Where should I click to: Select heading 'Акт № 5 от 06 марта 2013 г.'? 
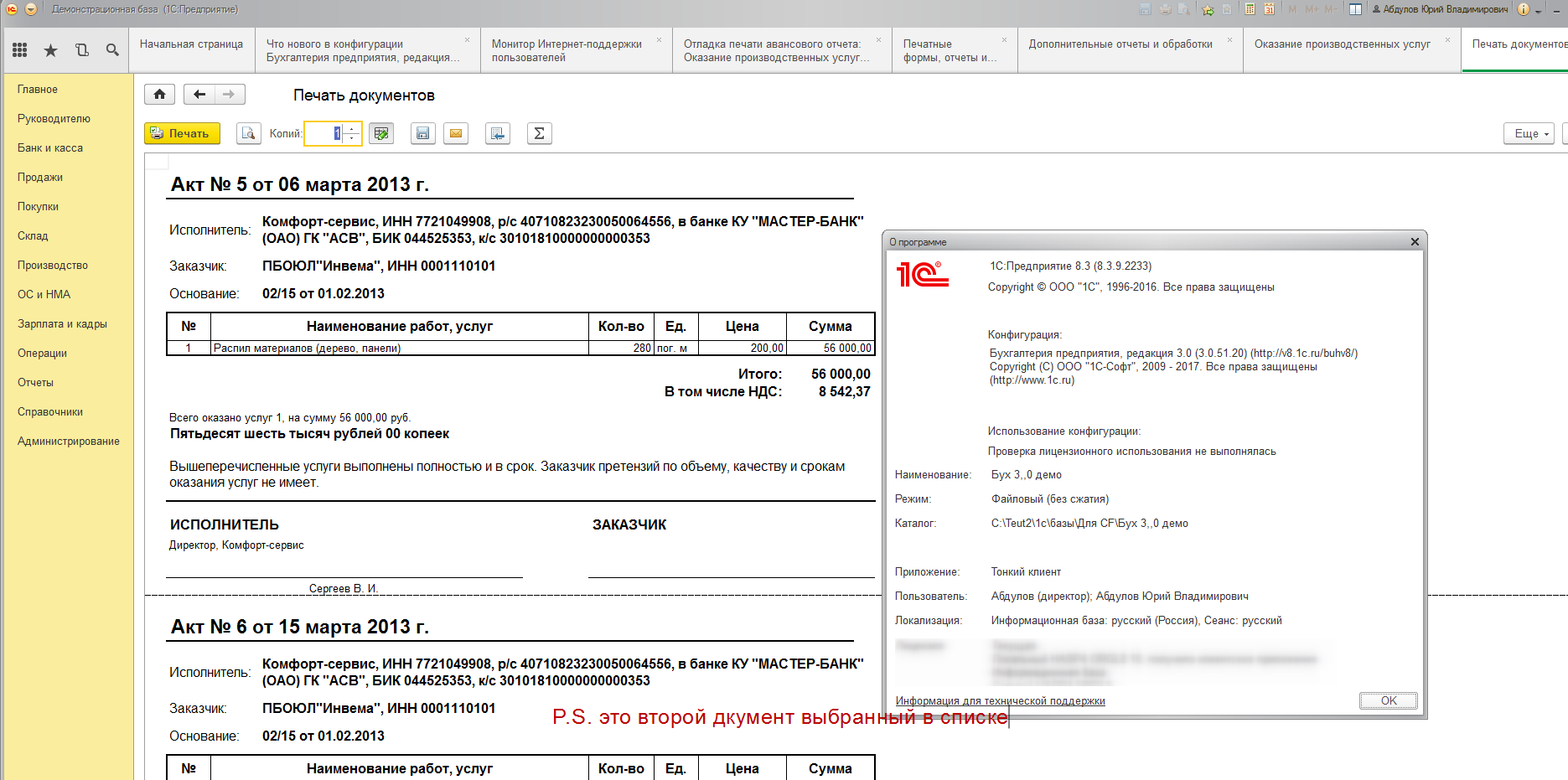(x=300, y=184)
